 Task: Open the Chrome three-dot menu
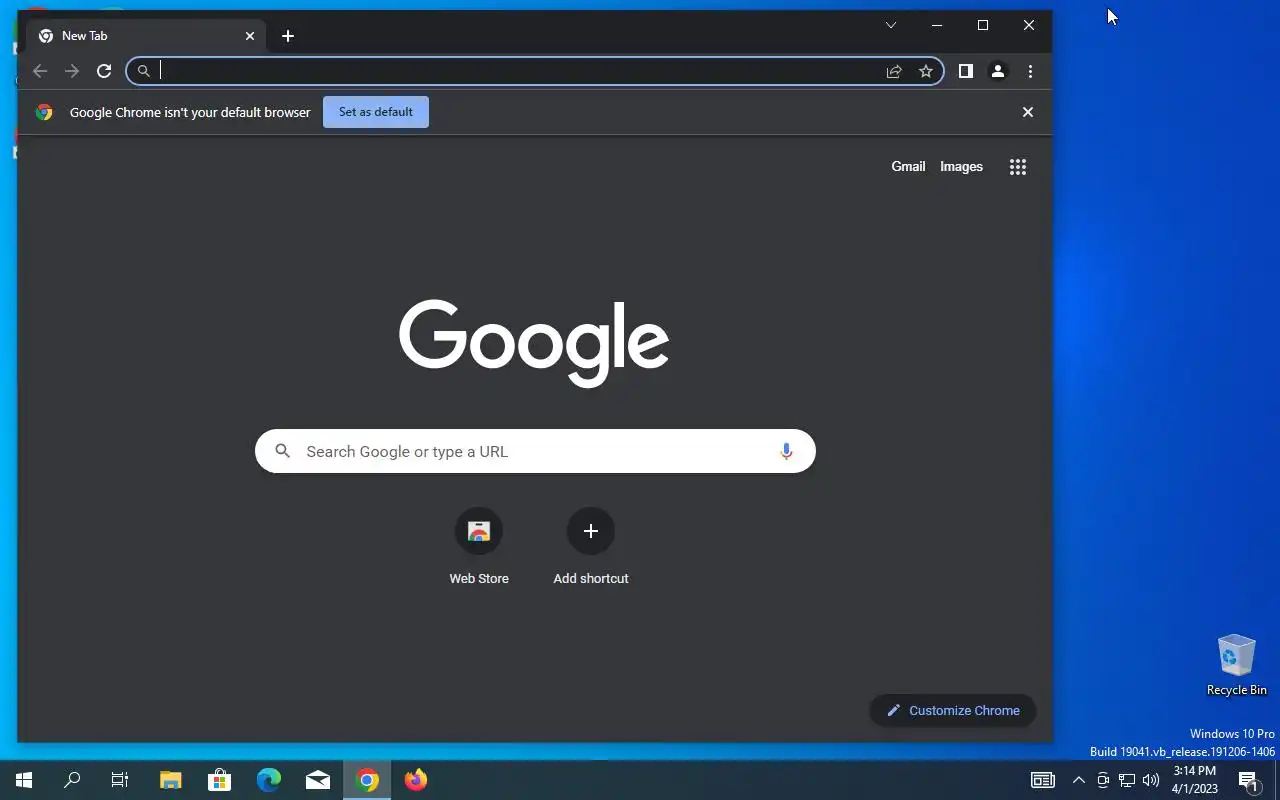coord(1030,71)
